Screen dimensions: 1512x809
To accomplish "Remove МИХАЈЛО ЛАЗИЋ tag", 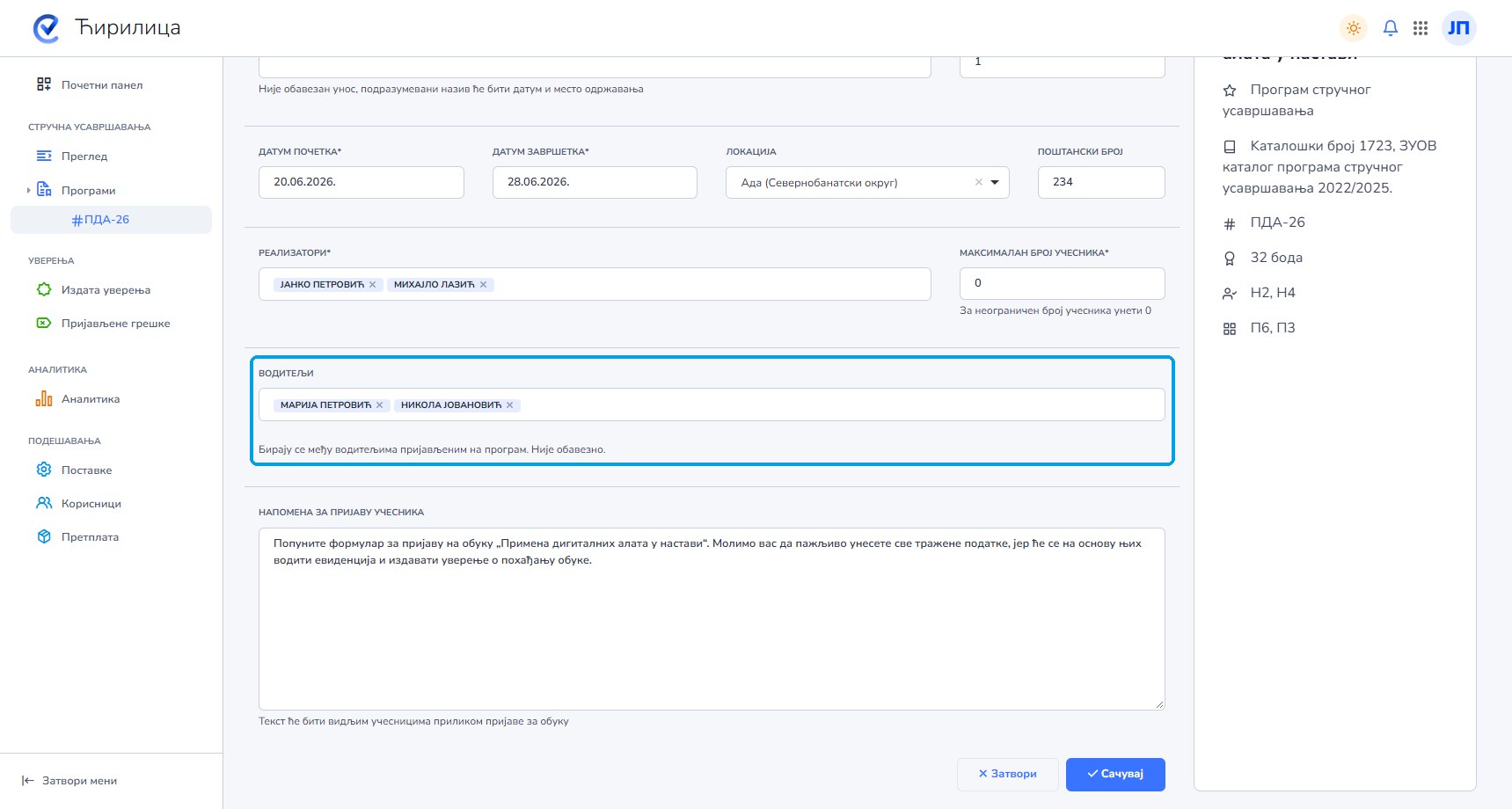I will pyautogui.click(x=483, y=285).
